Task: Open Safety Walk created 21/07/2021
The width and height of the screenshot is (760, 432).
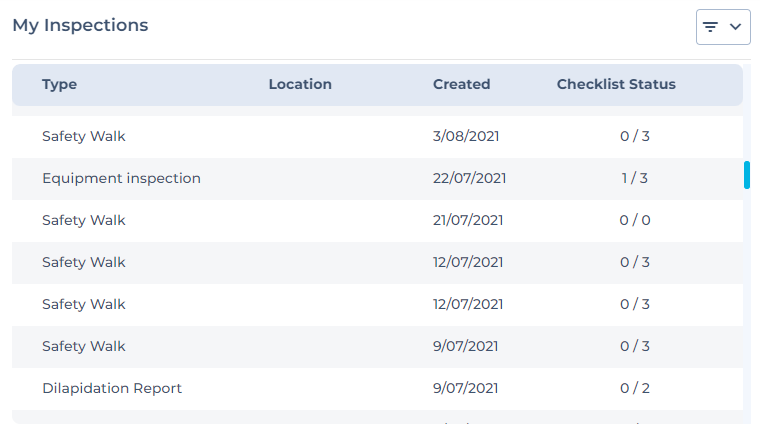Action: click(x=377, y=221)
